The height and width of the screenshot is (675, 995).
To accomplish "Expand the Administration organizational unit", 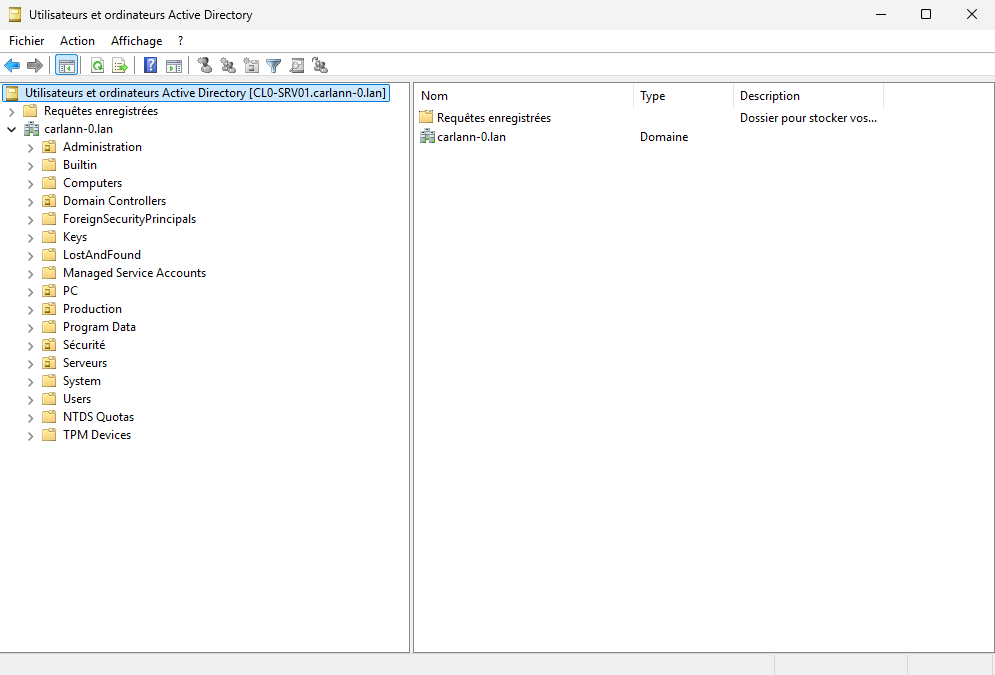I will (30, 148).
